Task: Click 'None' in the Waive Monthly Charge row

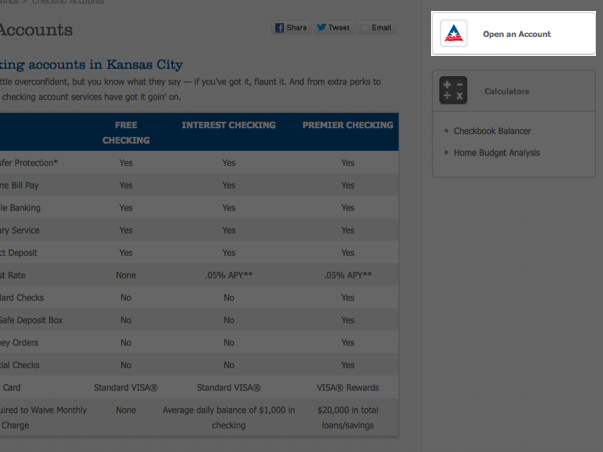Action: coord(126,410)
